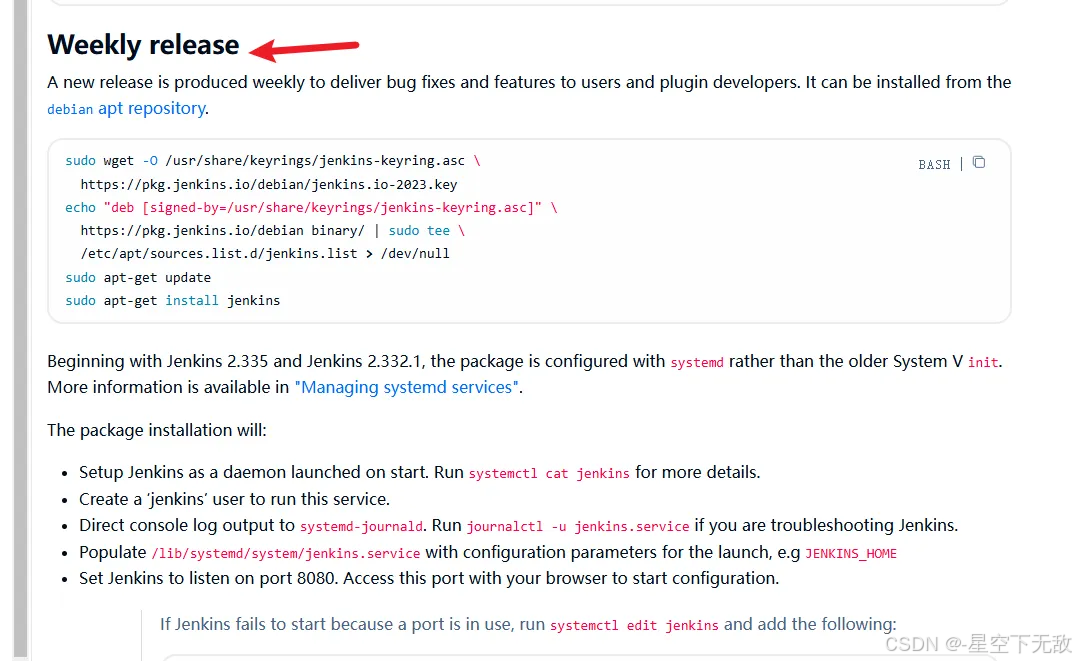Click the "Set Jenkins to listen on port 8080" bullet
This screenshot has height=661, width=1076.
429,579
